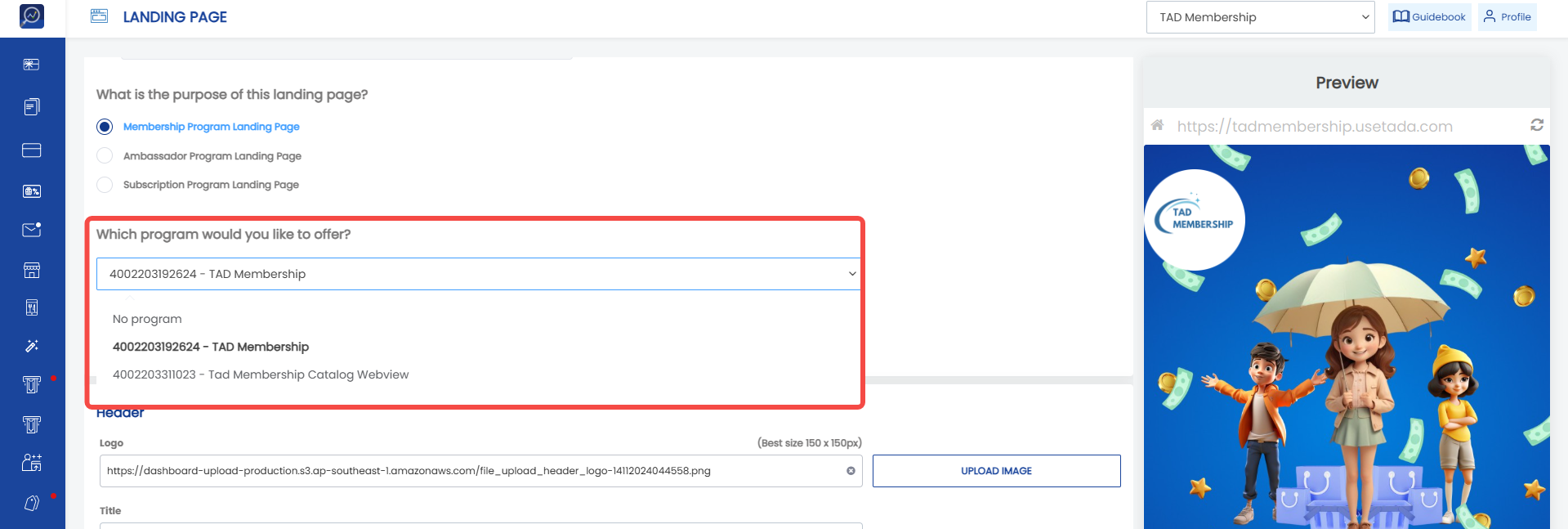
Task: Clear the logo URL field with the x icon
Action: 851,471
